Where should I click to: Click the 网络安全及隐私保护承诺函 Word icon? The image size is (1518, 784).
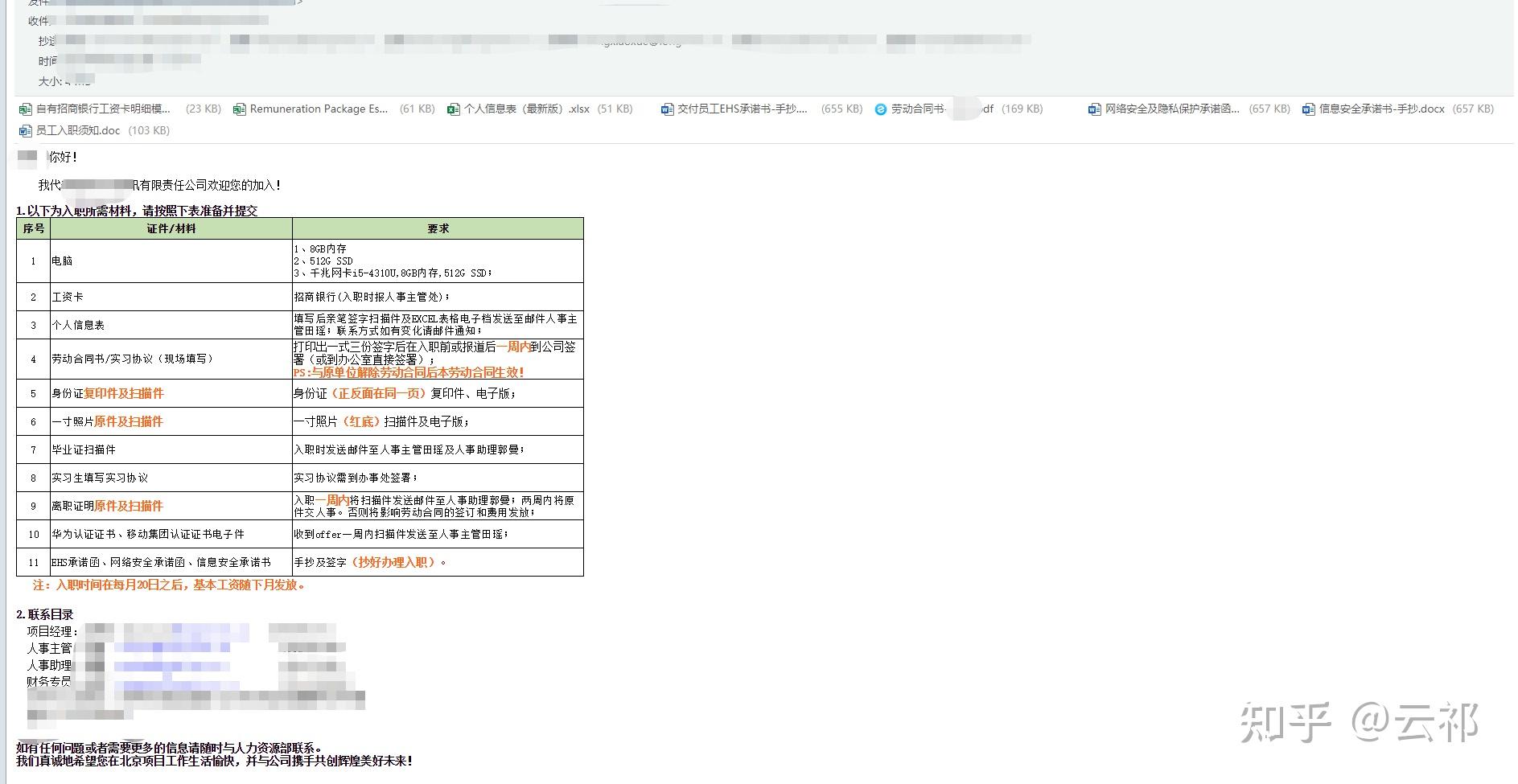[1094, 109]
